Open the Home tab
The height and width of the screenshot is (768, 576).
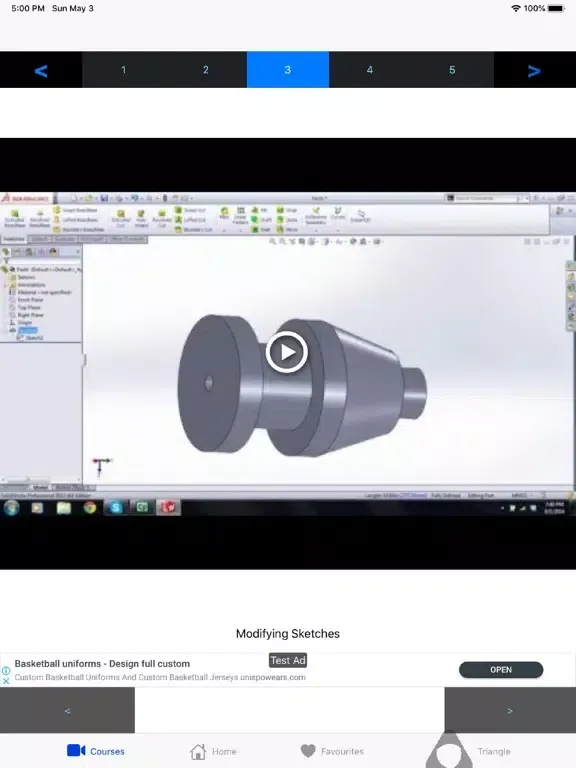[x=213, y=751]
